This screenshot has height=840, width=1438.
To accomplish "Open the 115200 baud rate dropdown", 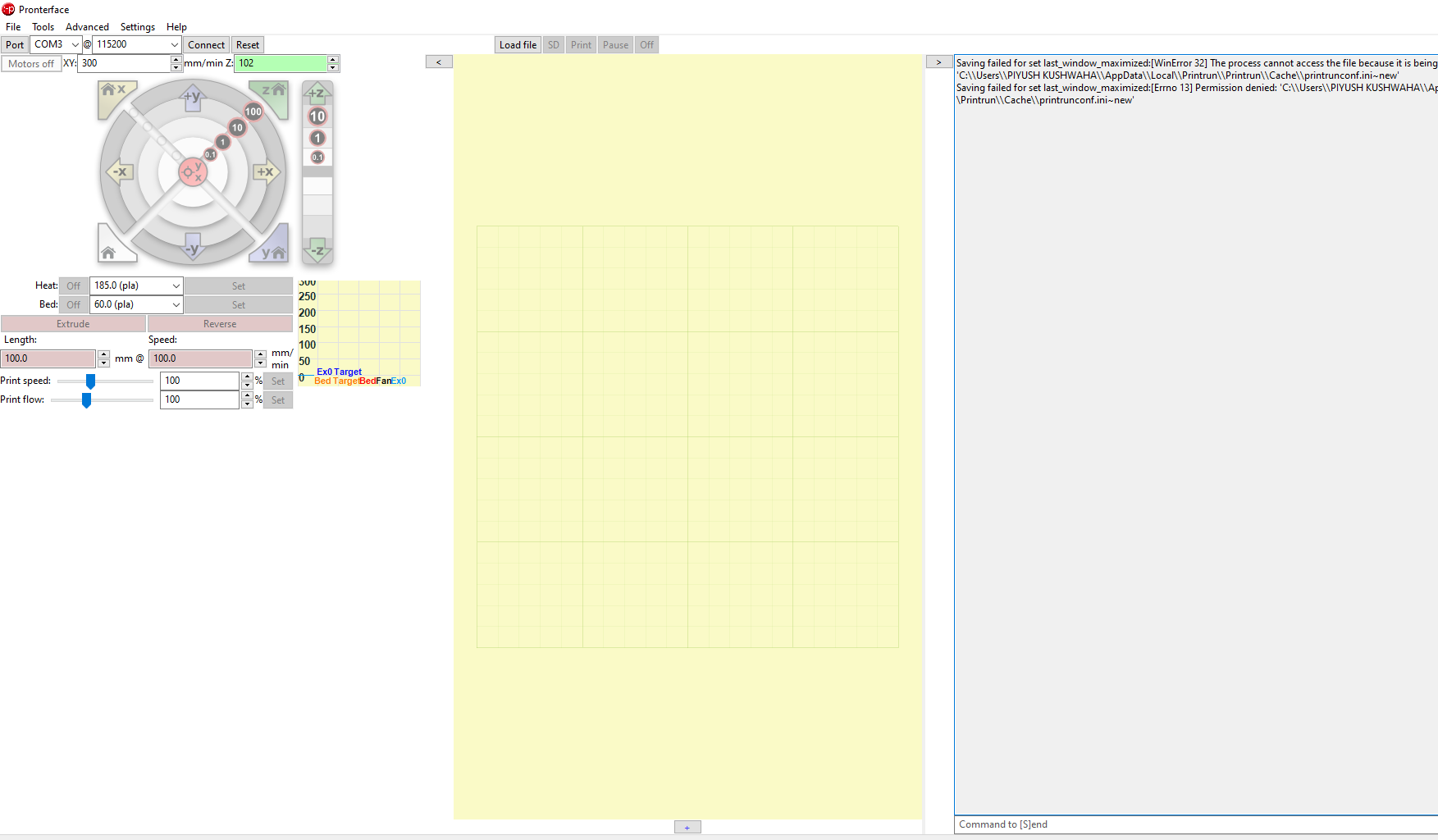I will [175, 44].
